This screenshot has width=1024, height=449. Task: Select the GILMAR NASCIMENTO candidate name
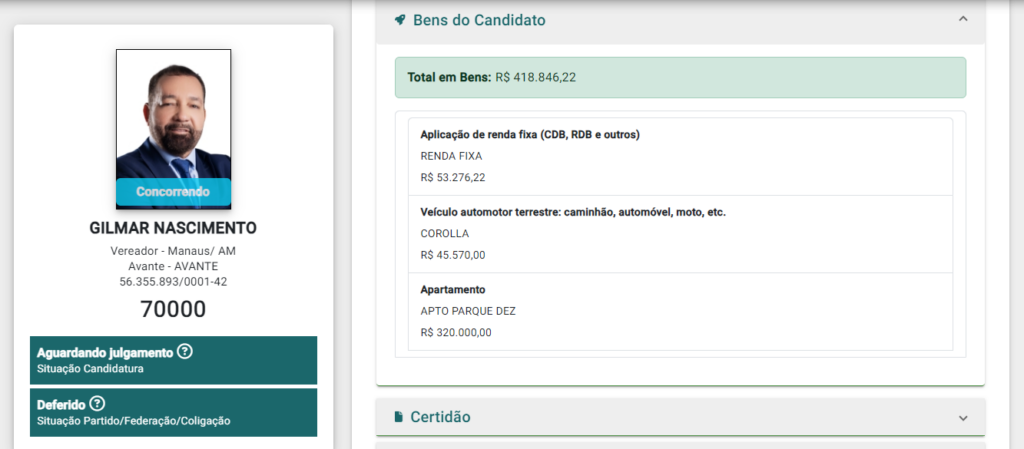click(173, 228)
